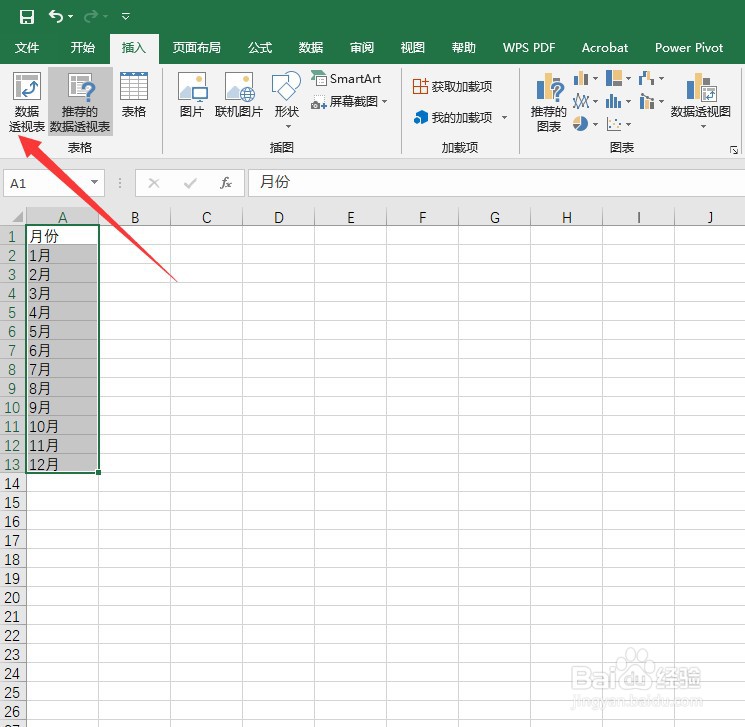The image size is (745, 727).
Task: Expand the 我的加载项 dropdown arrow
Action: click(505, 117)
